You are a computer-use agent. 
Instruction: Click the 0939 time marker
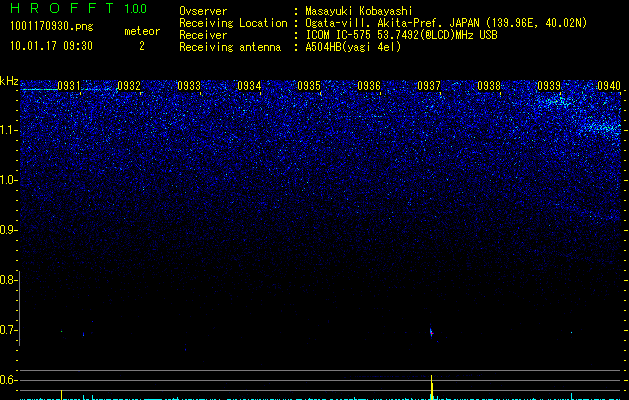point(549,86)
